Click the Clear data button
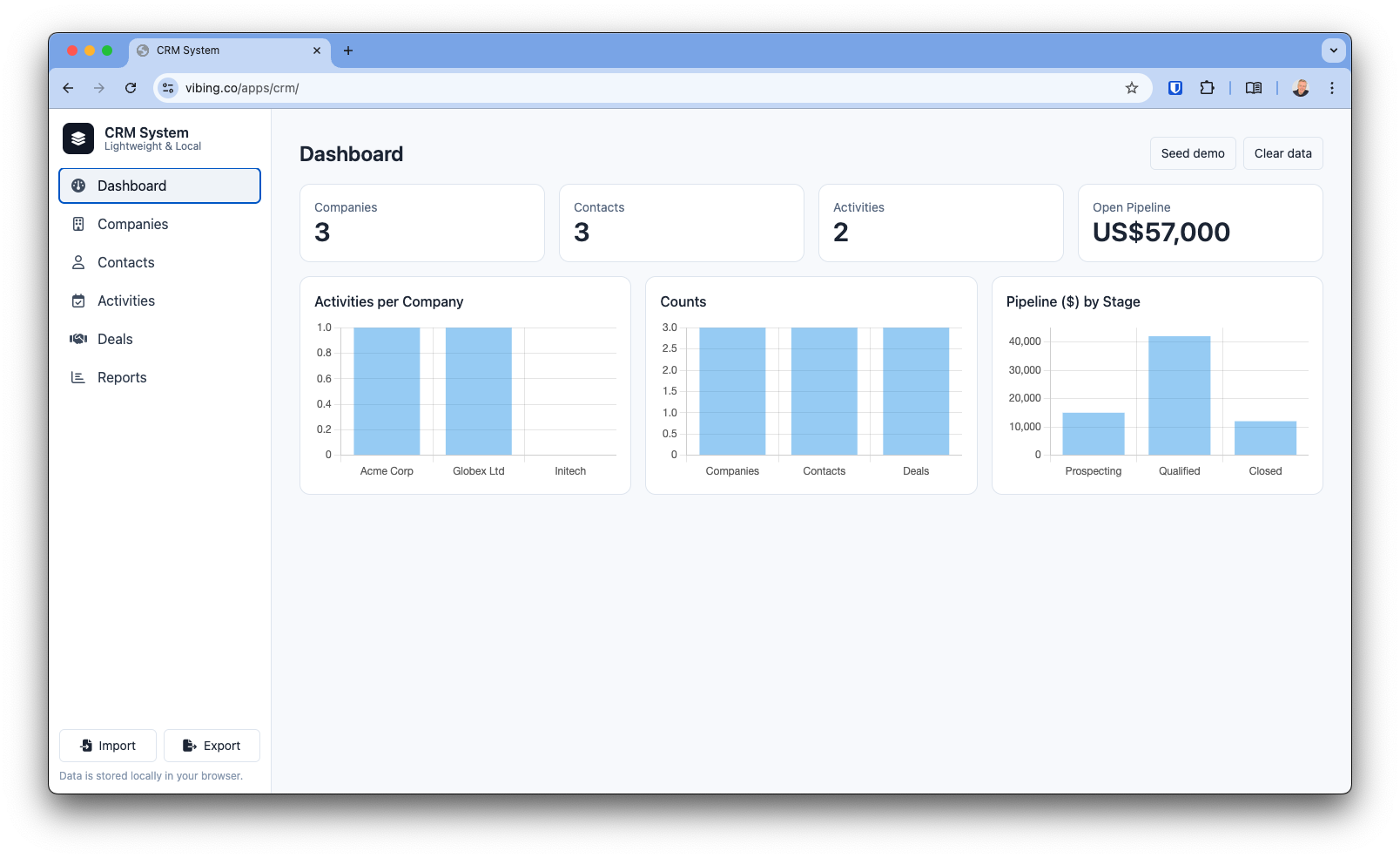 point(1282,154)
